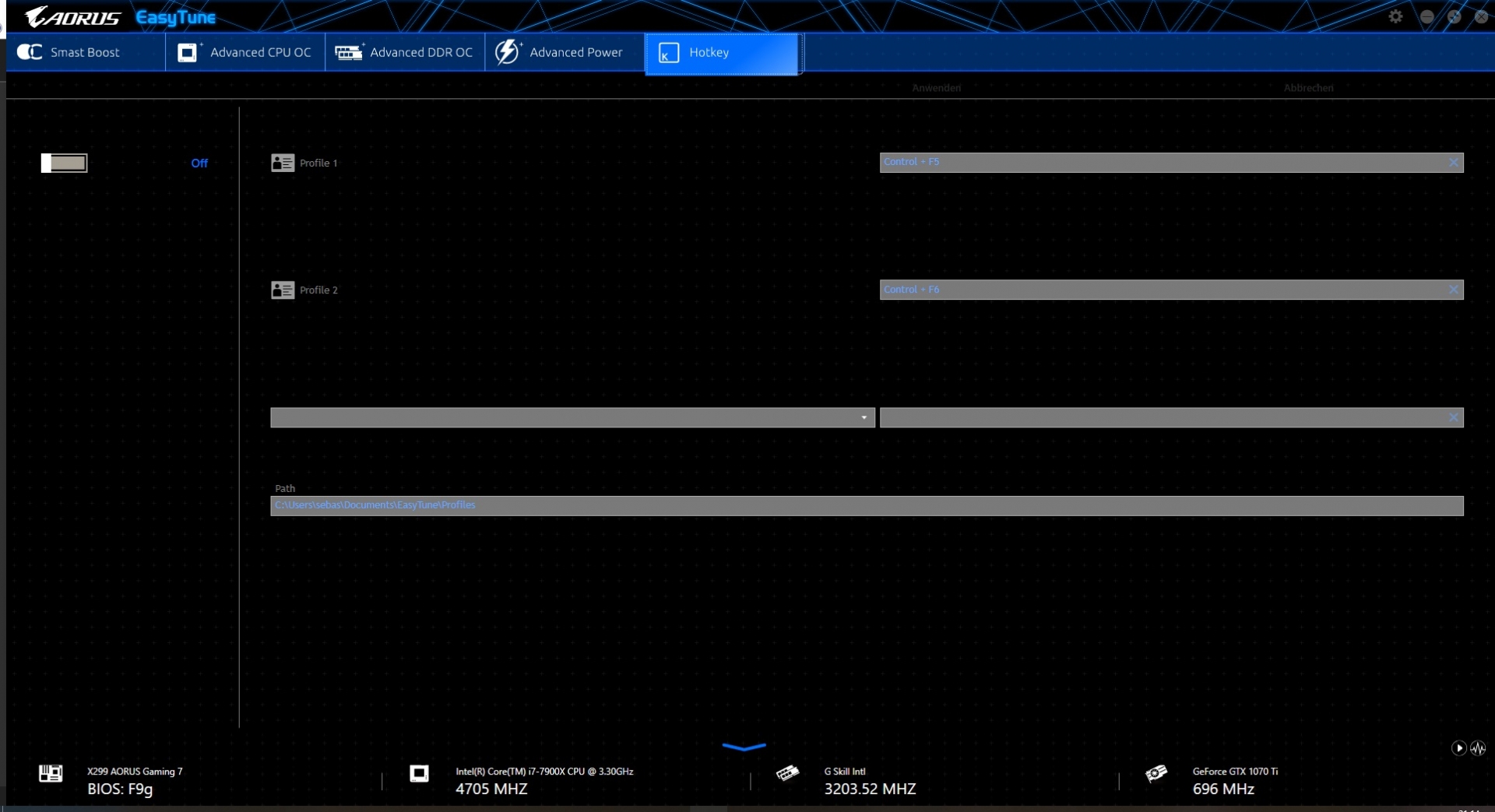Clear the Control + F6 hotkey
The height and width of the screenshot is (812, 1495).
[x=1453, y=290]
